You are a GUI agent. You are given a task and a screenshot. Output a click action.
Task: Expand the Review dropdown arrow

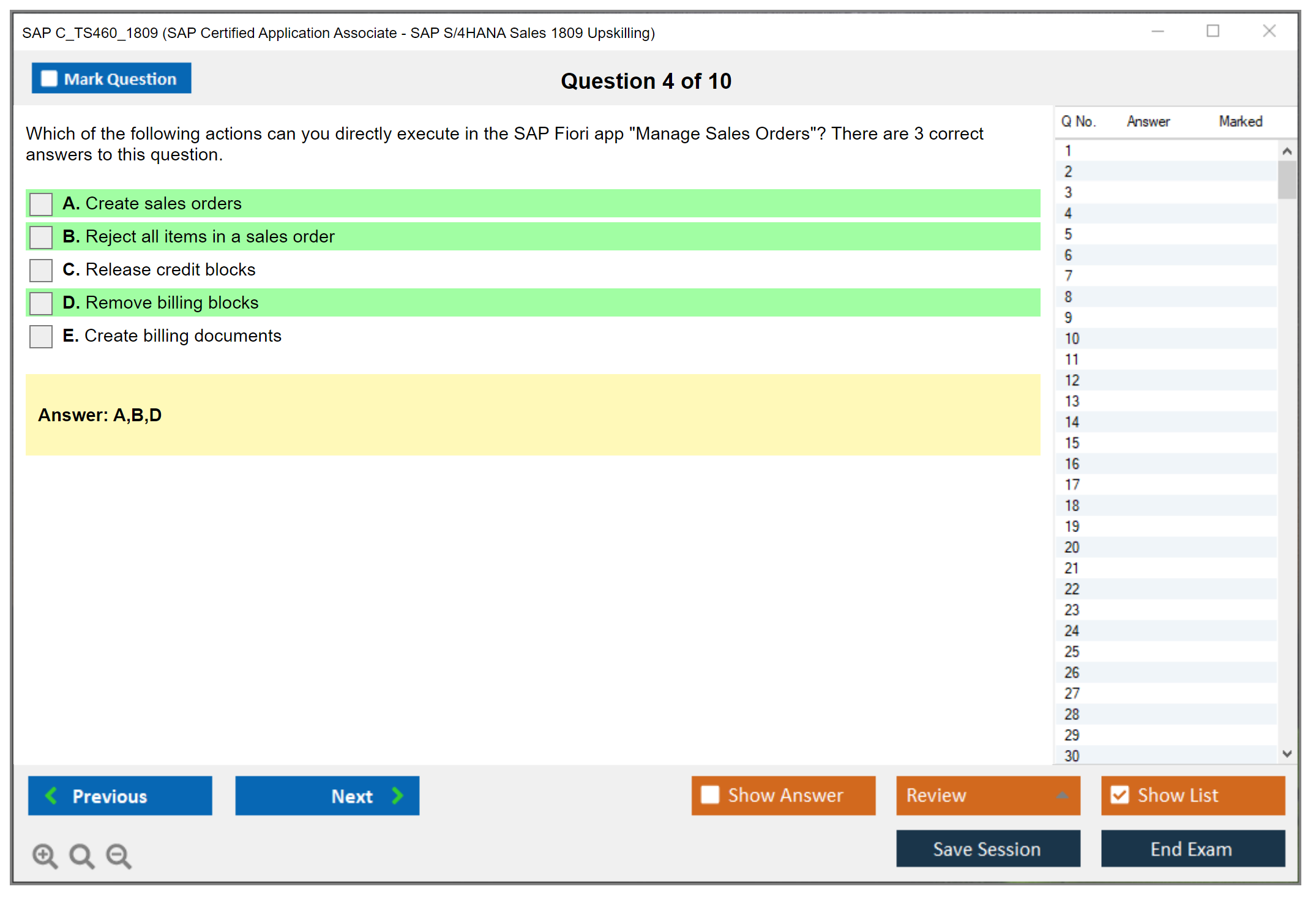(x=1063, y=795)
